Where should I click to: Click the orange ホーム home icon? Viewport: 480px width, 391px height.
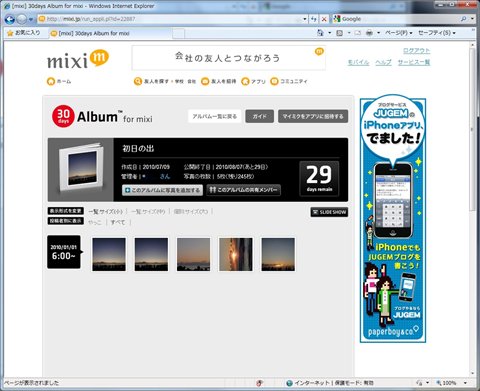[x=51, y=81]
